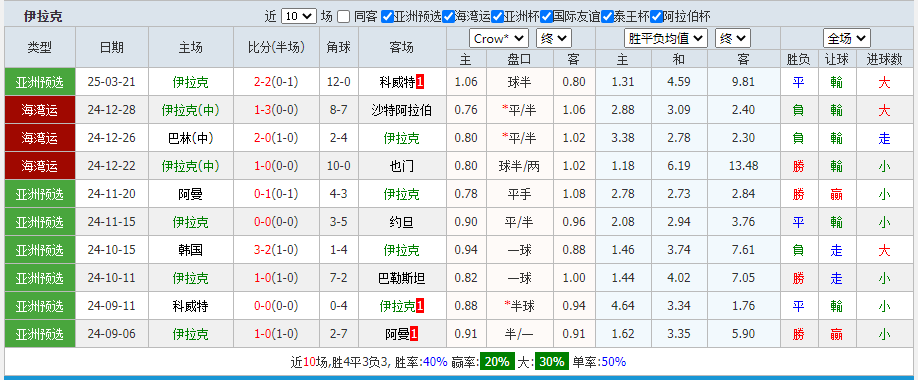This screenshot has width=918, height=380.
Task: Open the Crow* bookmaker dropdown
Action: tap(499, 39)
